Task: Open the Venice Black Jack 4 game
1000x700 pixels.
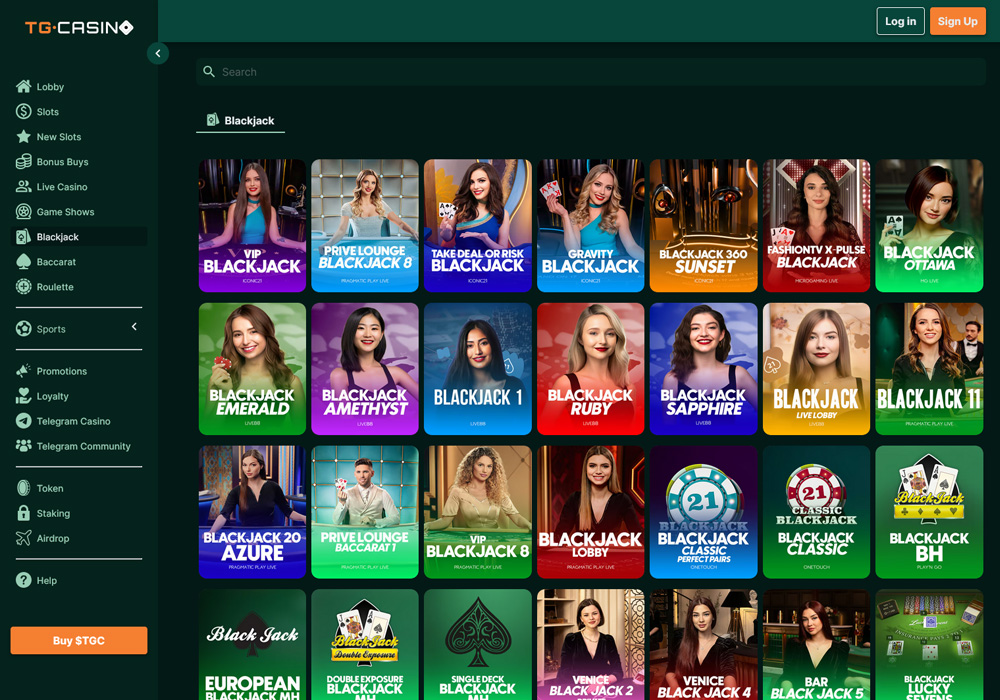Action: tap(703, 645)
